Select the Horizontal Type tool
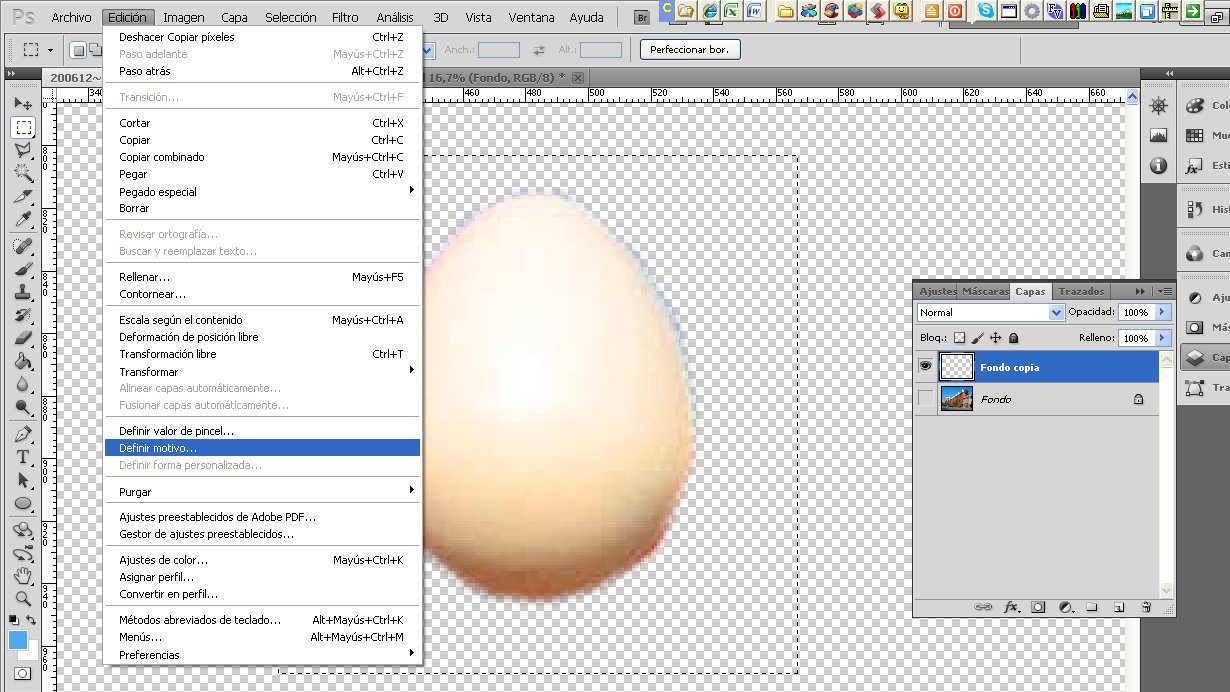This screenshot has width=1230, height=692. (x=23, y=457)
